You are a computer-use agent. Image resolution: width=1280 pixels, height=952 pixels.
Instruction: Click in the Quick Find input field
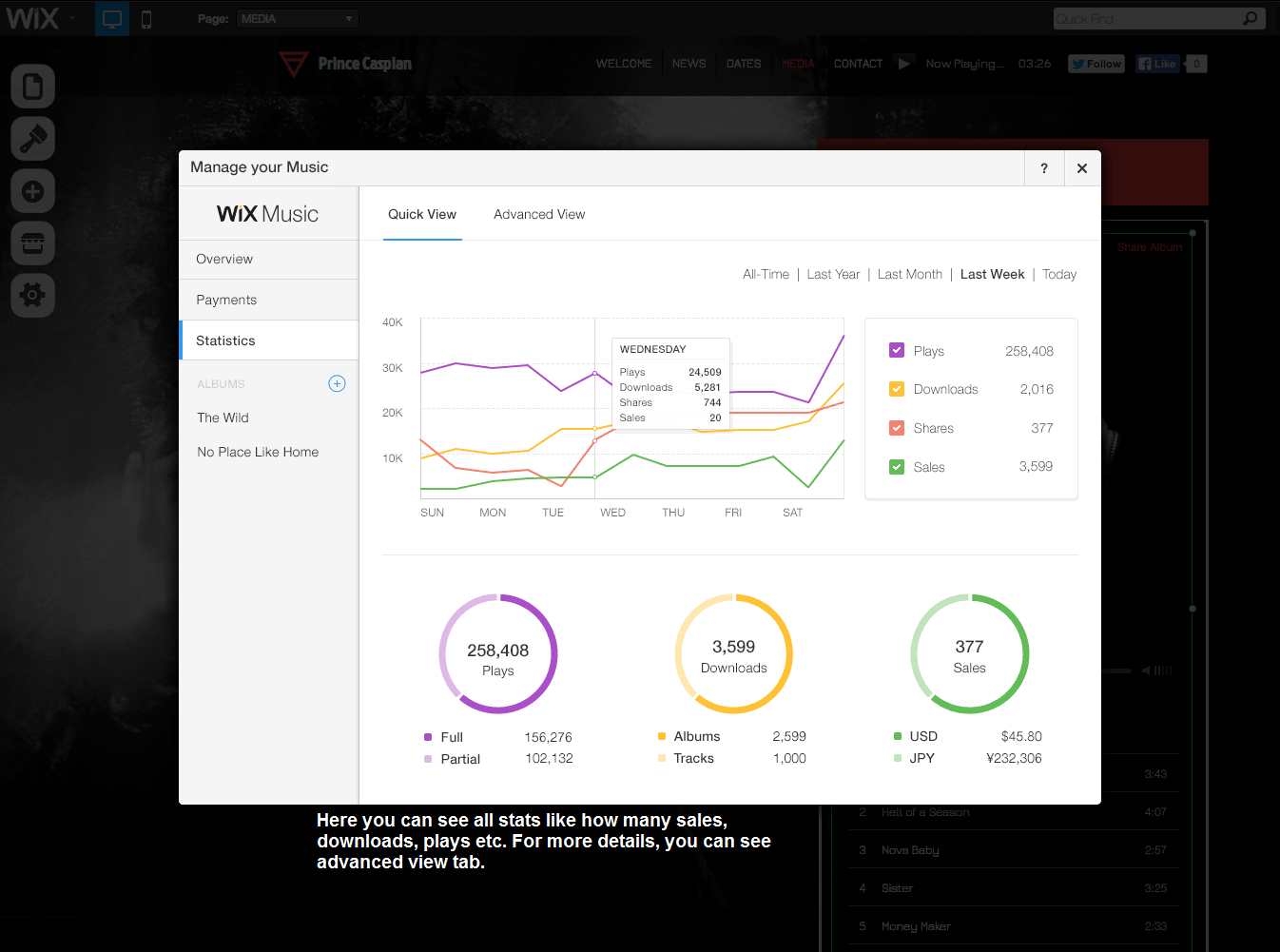pos(1146,18)
